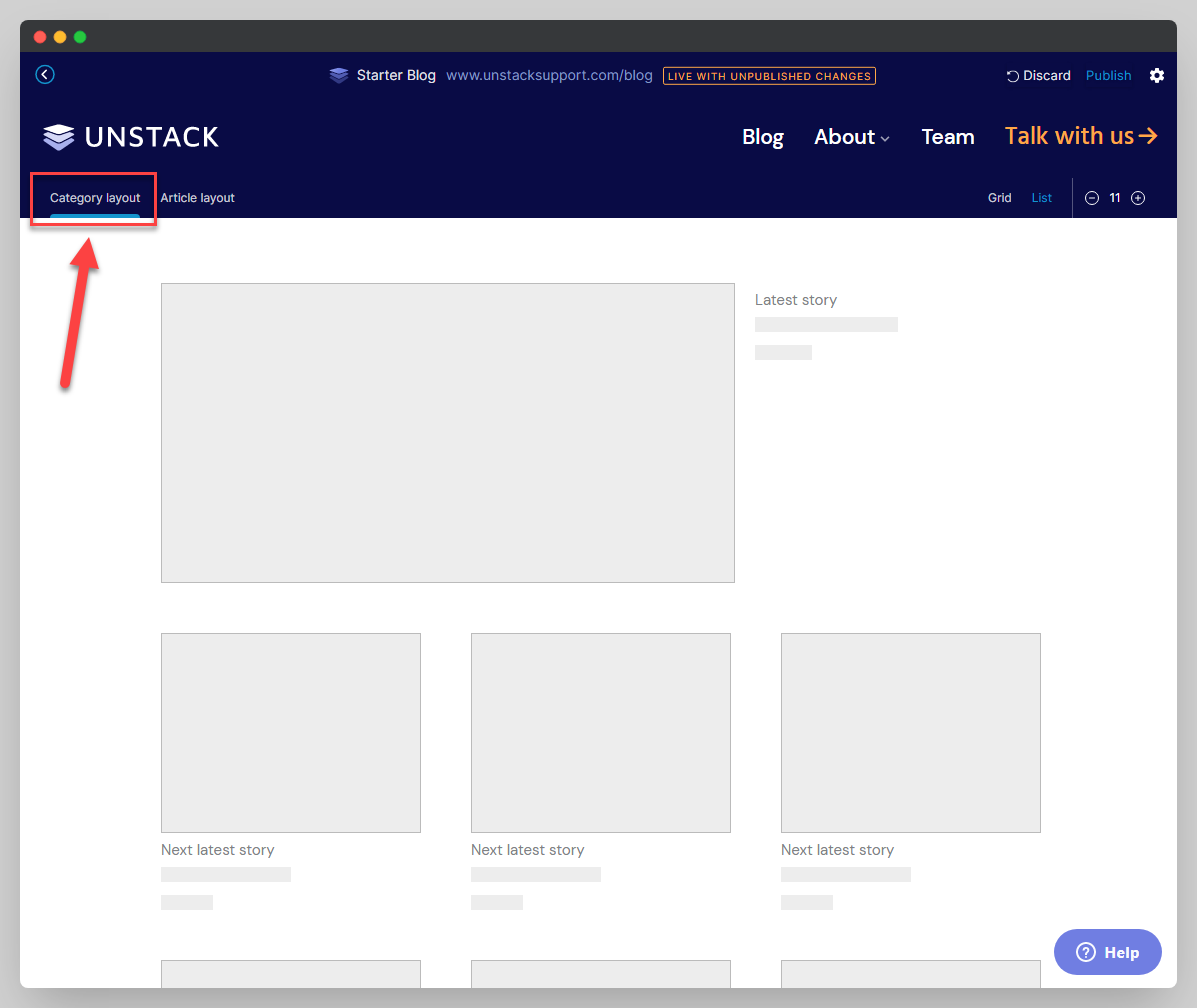Click the Live With Unpublished Changes badge
Screen dimensions: 1197x1008
769,76
